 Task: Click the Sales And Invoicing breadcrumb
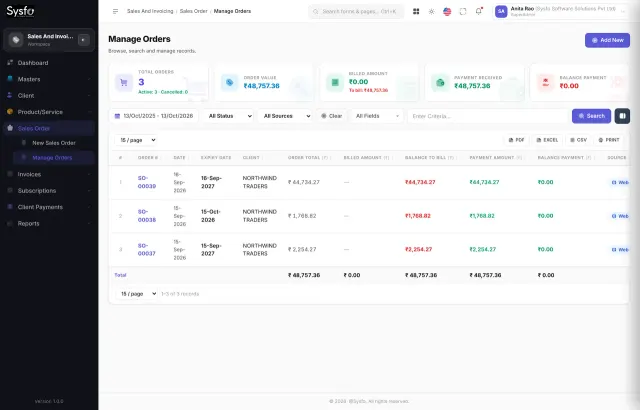click(150, 11)
